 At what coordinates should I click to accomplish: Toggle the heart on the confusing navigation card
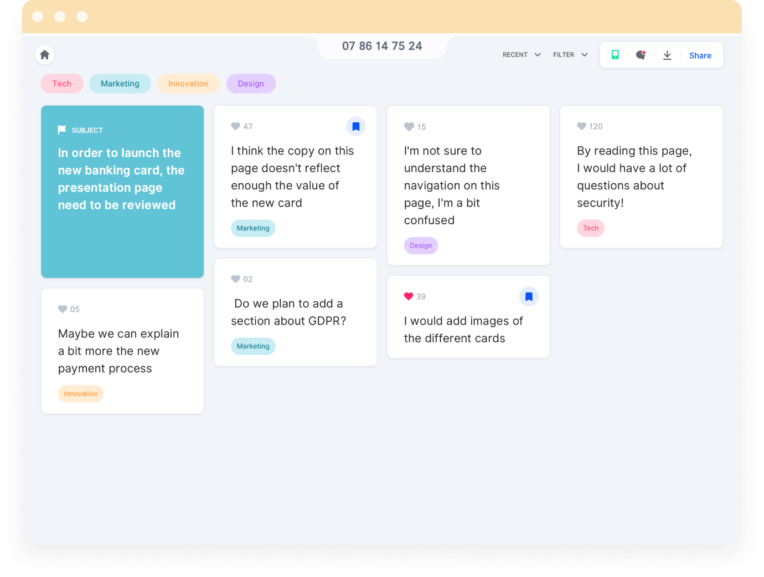click(409, 127)
